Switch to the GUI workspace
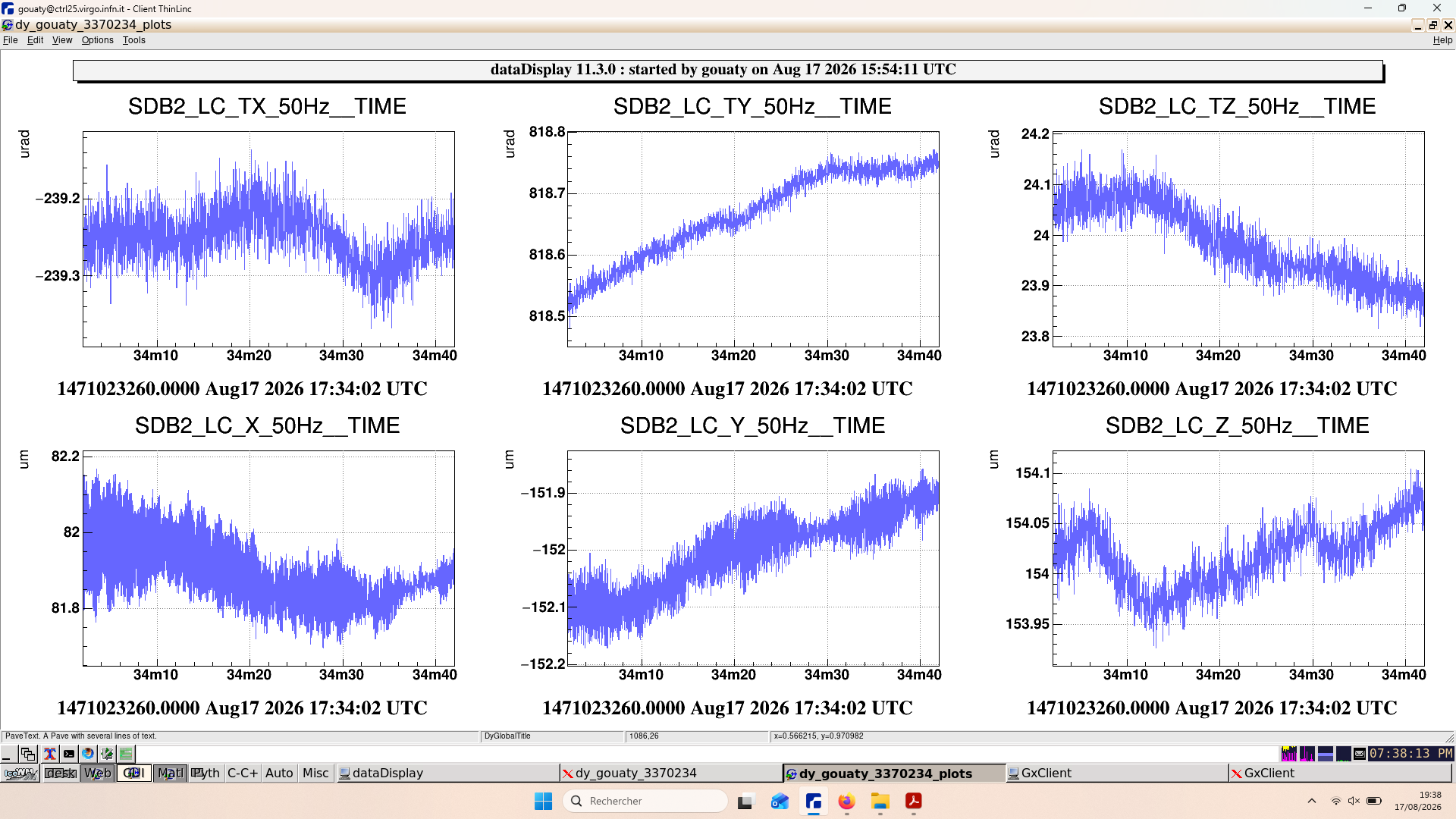Screen dimensions: 1456x819 pyautogui.click(x=133, y=773)
